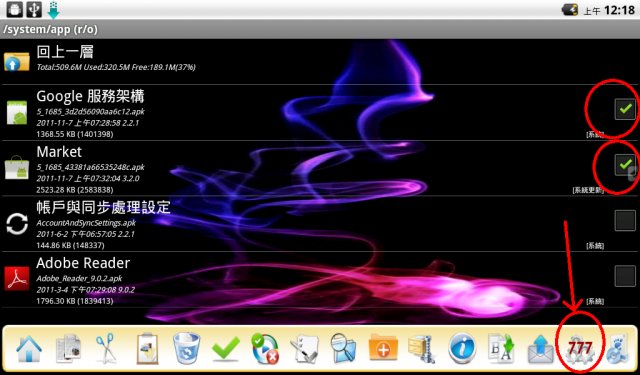Tap the USB connection status icon

[34, 9]
